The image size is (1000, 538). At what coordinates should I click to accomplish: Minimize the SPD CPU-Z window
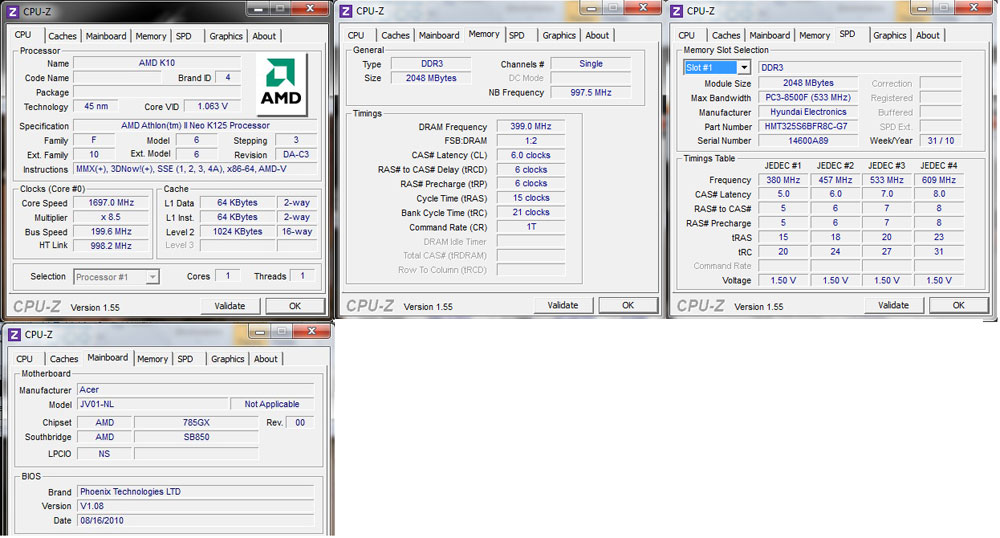click(922, 8)
